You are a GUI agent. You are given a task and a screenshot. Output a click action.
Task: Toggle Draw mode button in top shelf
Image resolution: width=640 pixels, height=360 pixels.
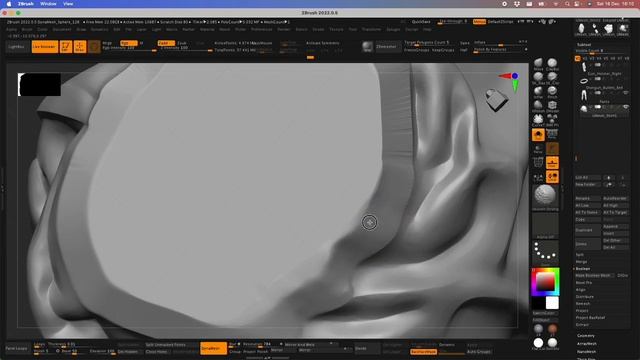click(80, 47)
